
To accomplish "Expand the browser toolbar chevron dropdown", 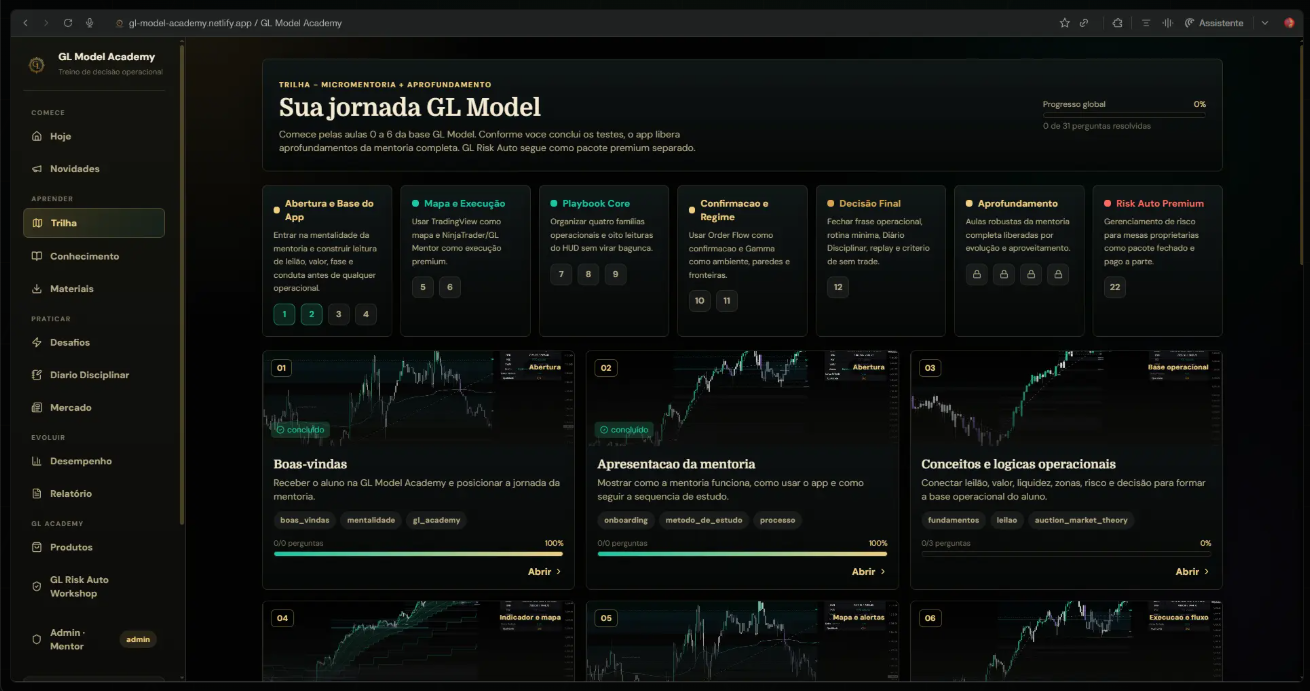I will click(1265, 22).
